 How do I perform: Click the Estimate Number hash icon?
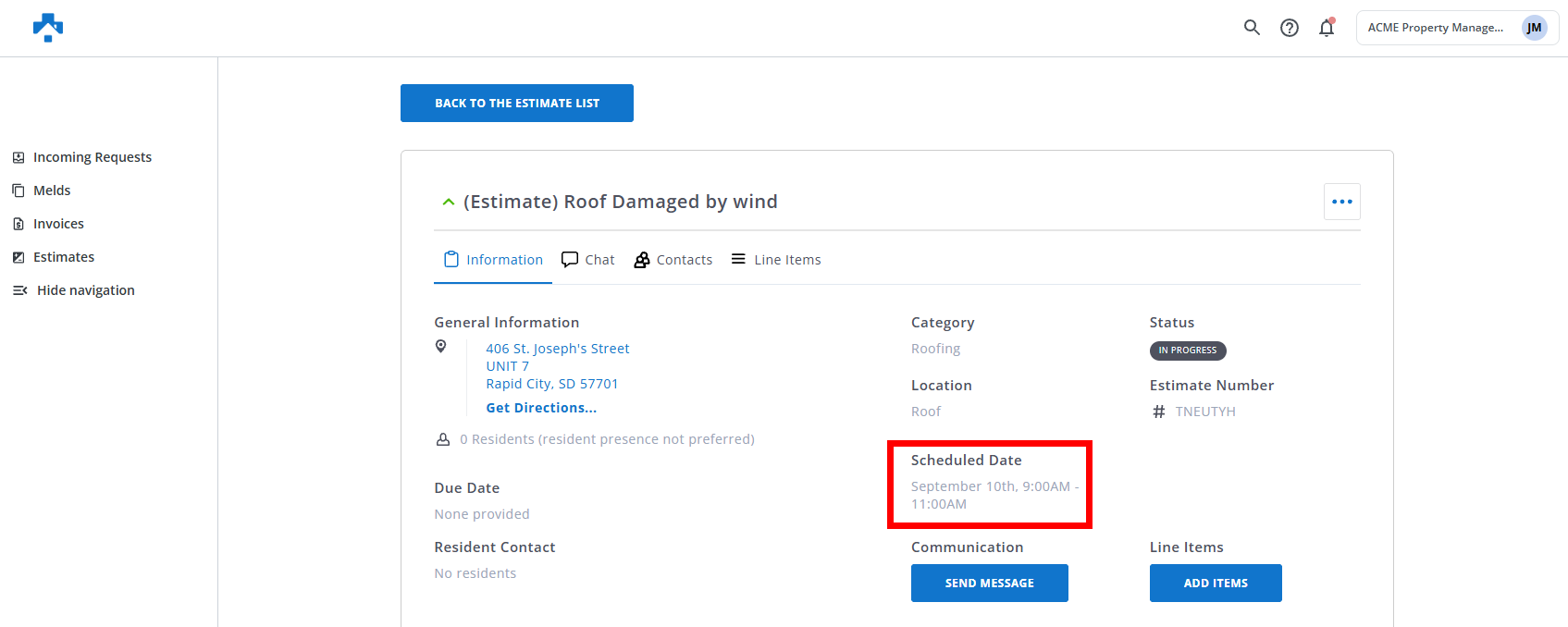pos(1159,412)
